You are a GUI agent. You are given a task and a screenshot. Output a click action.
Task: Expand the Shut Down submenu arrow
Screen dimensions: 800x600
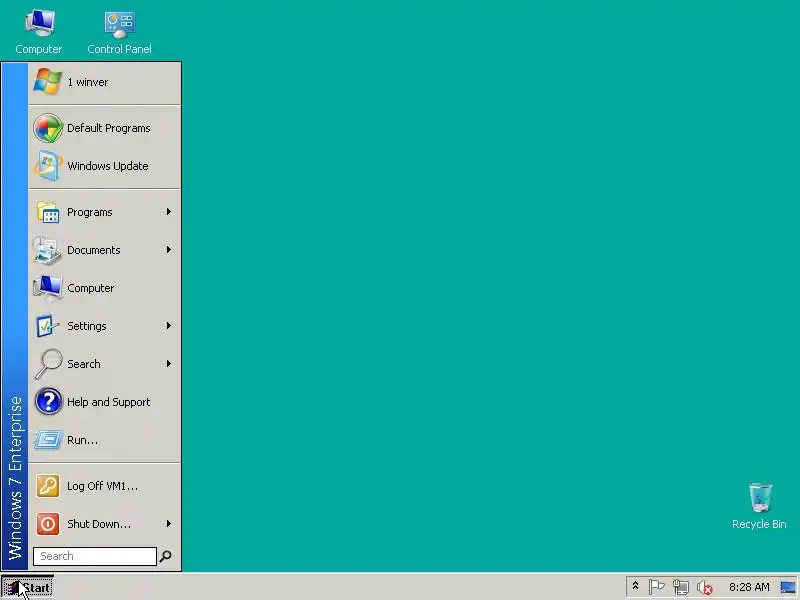(x=169, y=523)
